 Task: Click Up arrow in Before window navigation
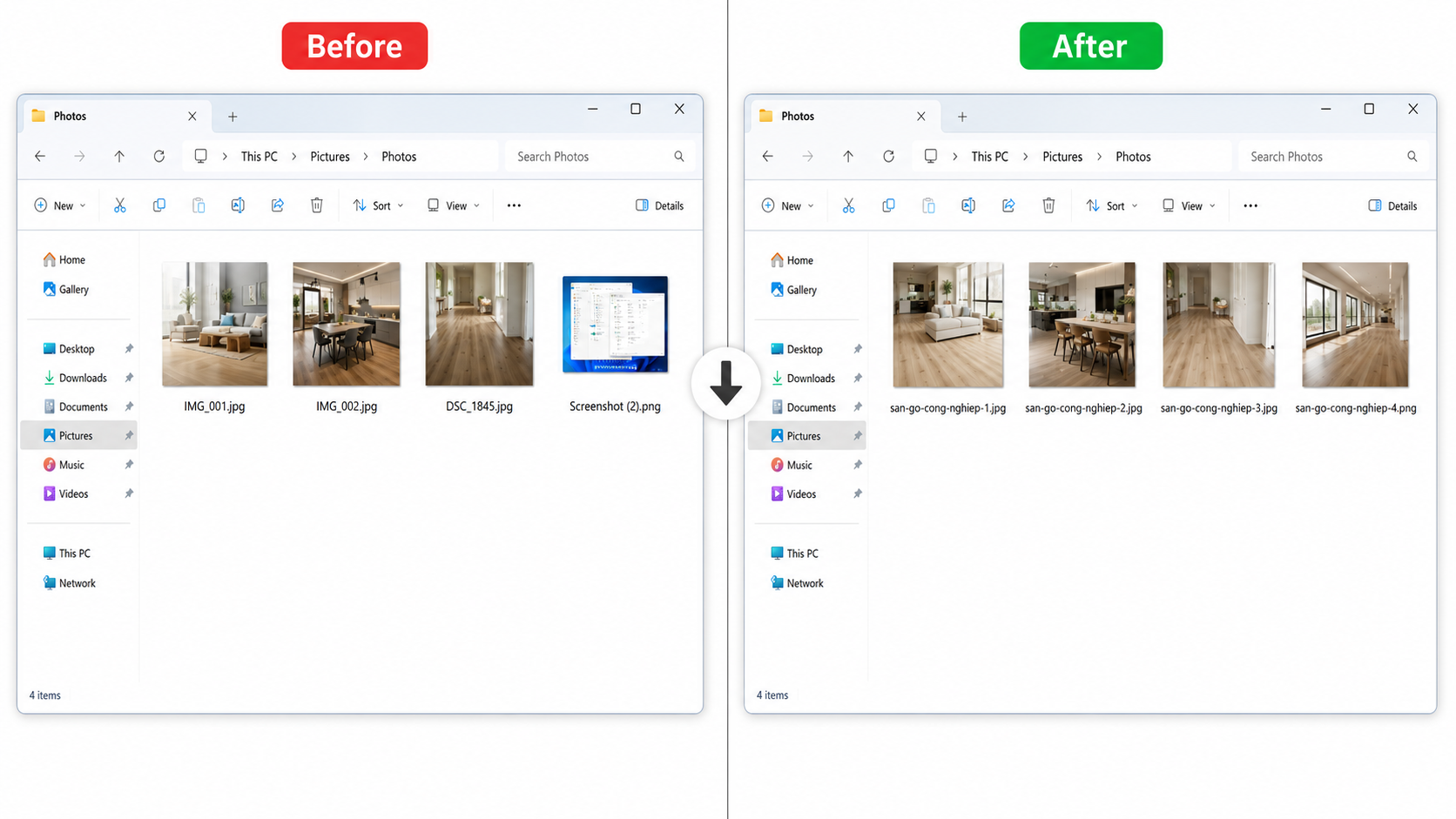point(119,157)
